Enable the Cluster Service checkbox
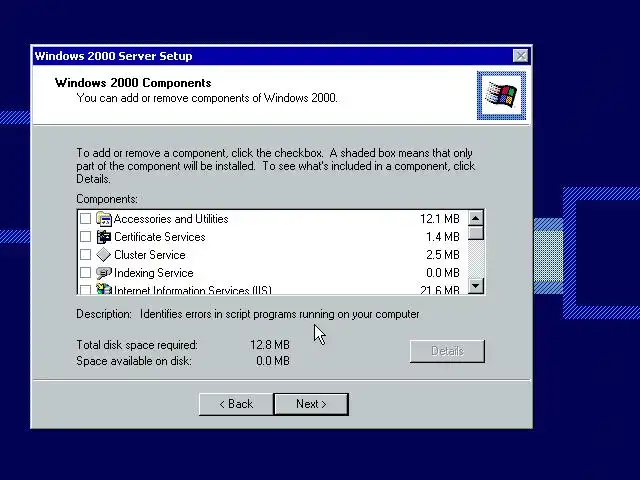The image size is (640, 480). 85,255
